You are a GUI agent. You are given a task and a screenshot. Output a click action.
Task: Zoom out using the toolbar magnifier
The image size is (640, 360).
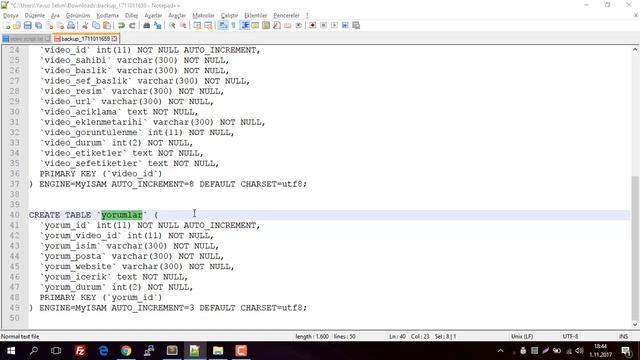(x=183, y=25)
